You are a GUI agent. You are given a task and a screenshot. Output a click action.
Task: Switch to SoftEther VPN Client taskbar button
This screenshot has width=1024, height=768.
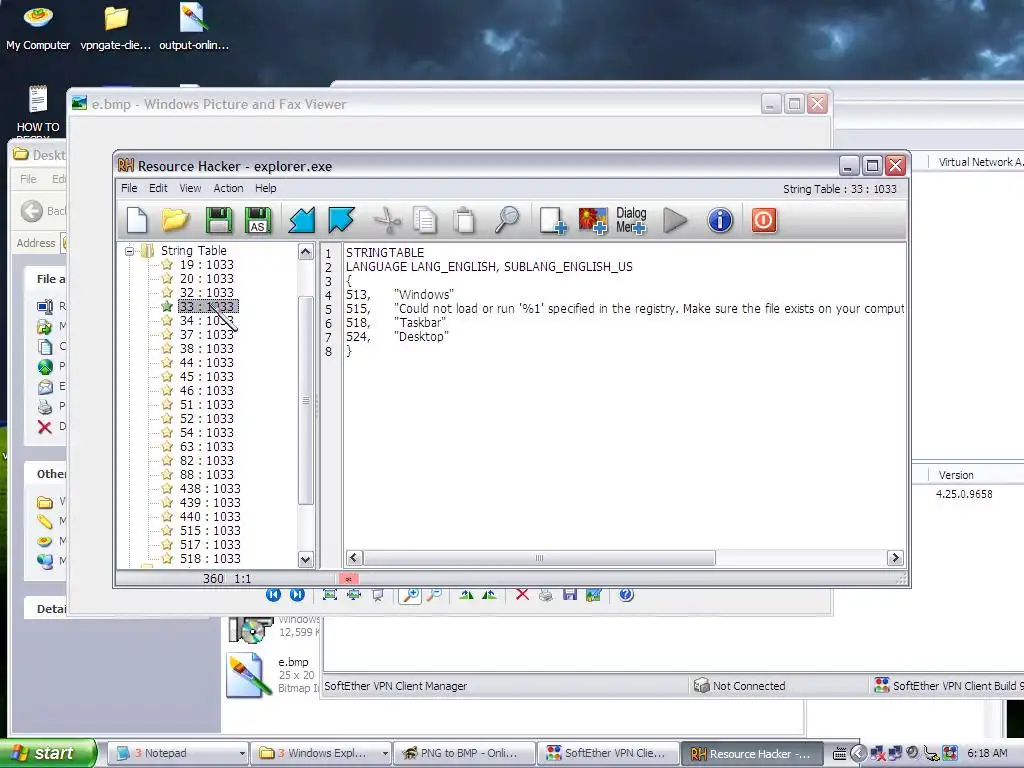pos(609,753)
